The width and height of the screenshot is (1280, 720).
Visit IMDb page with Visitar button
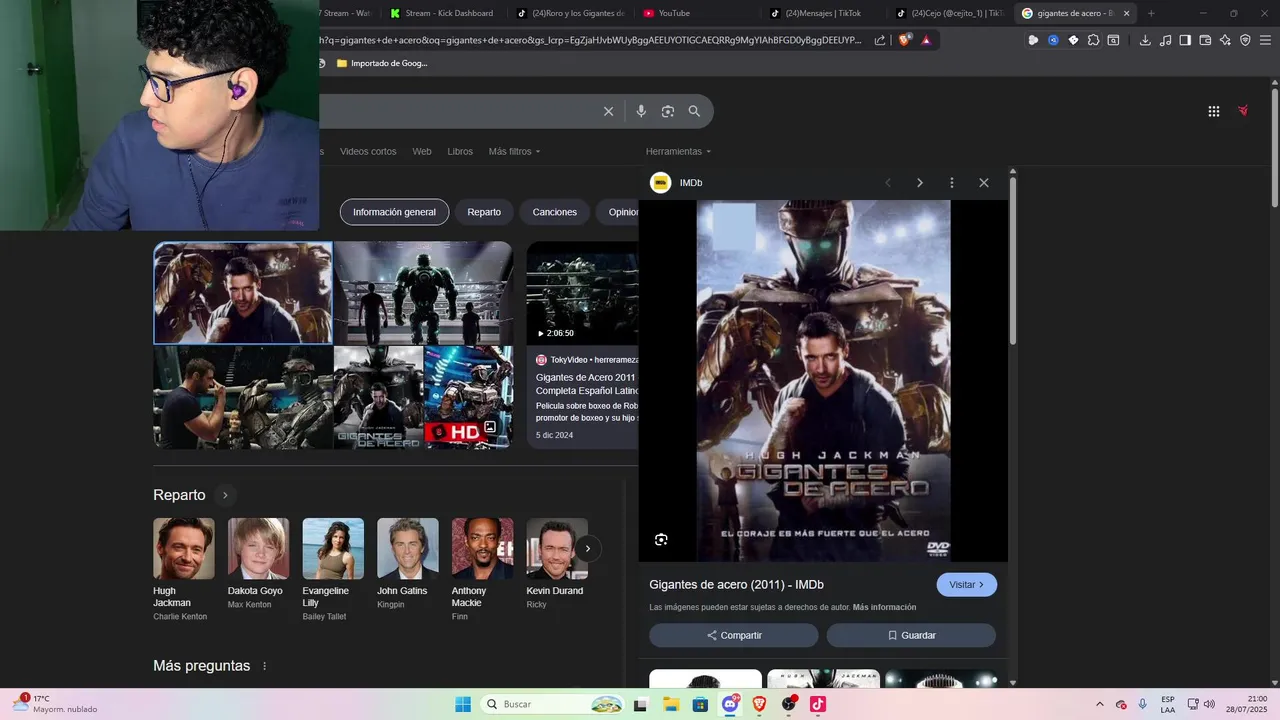(x=966, y=585)
